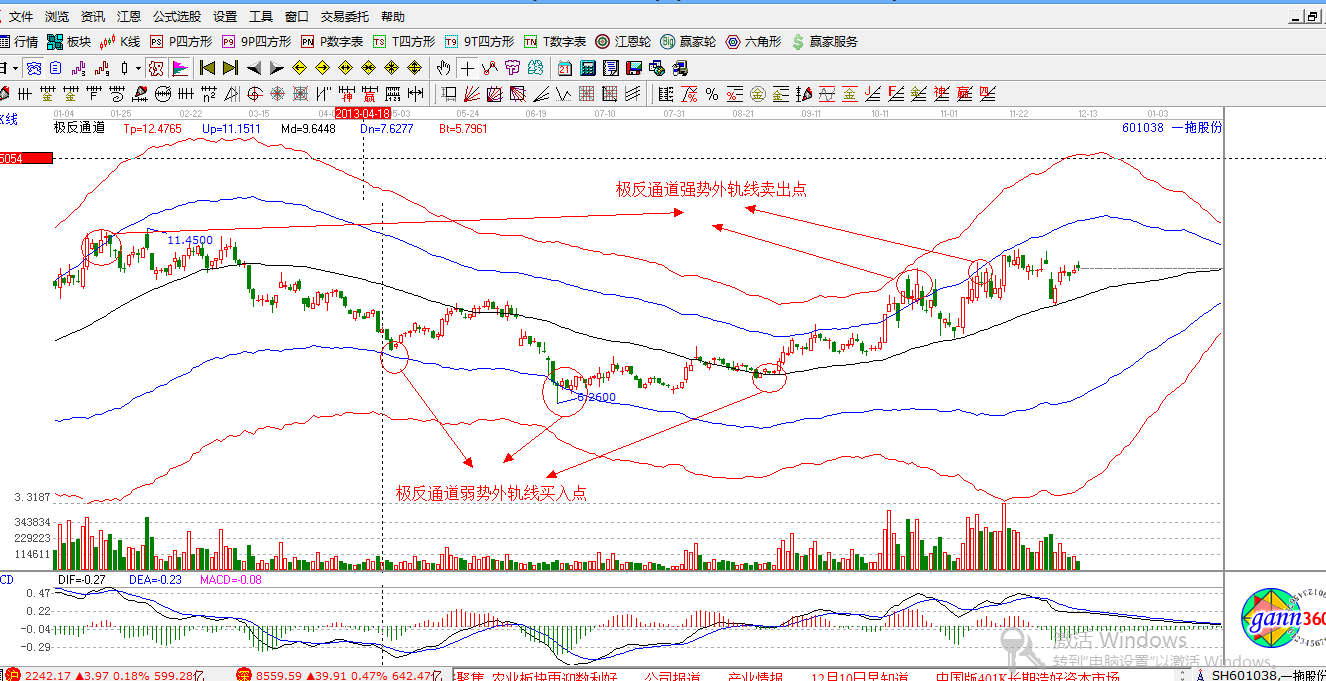The height and width of the screenshot is (681, 1326).
Task: Jump to first bar with skip-to-start icon
Action: click(x=207, y=68)
